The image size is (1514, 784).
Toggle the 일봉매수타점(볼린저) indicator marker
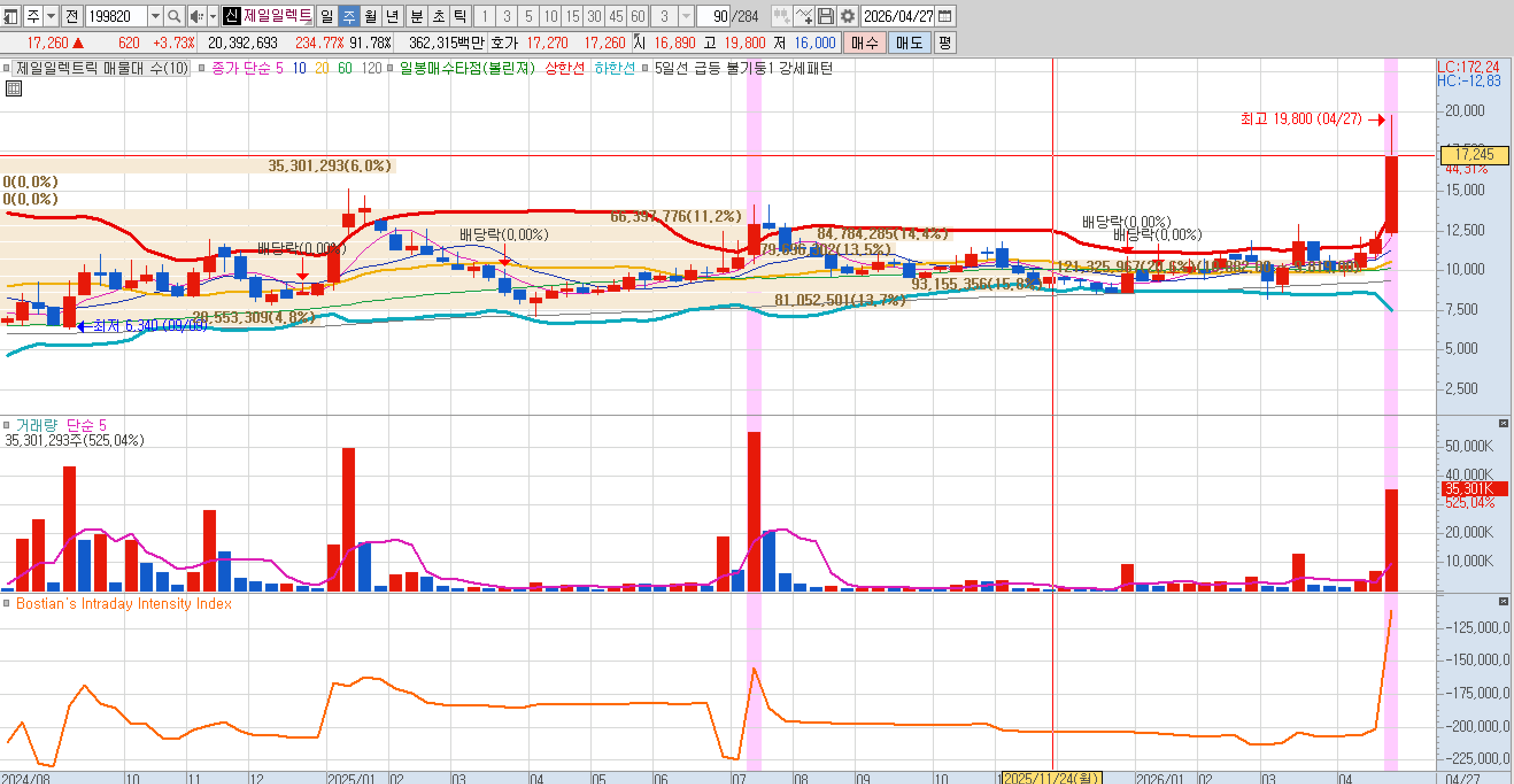390,68
